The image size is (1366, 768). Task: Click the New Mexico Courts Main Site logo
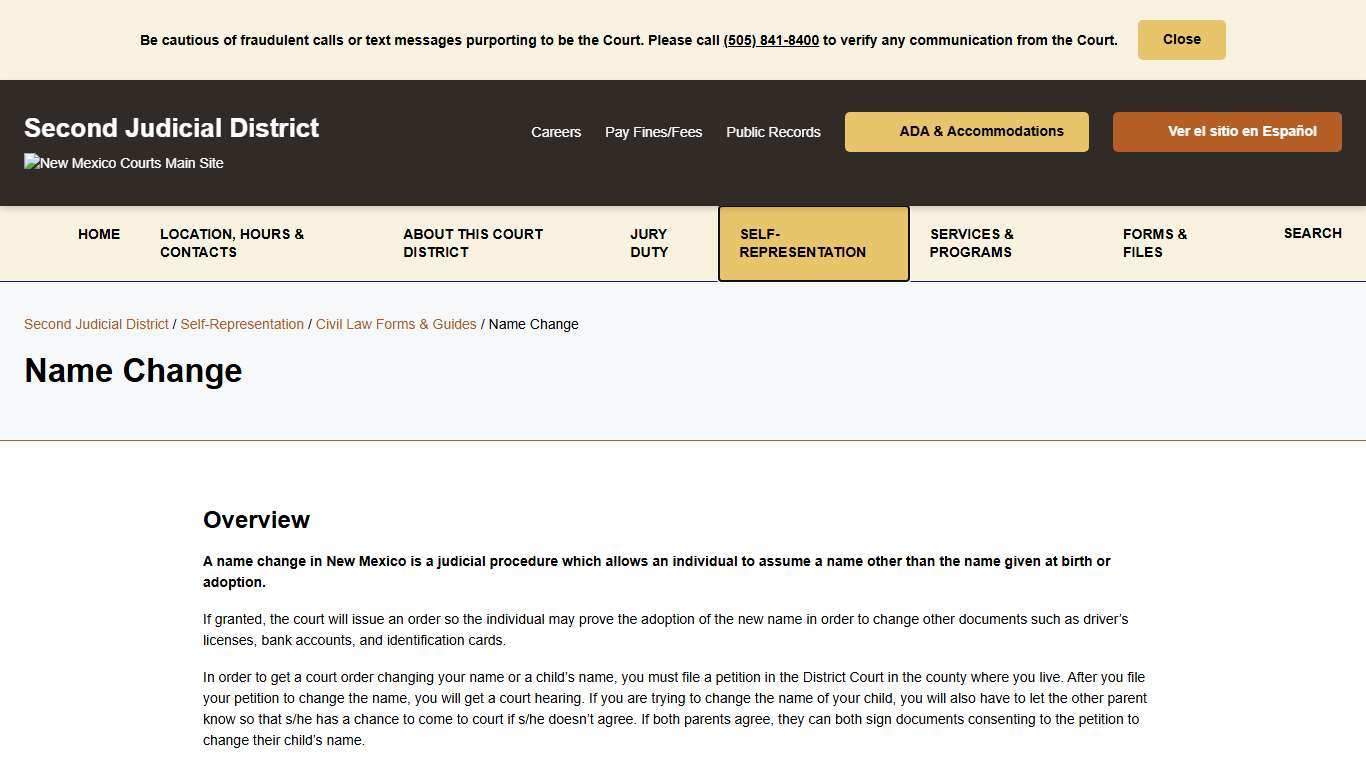point(124,163)
